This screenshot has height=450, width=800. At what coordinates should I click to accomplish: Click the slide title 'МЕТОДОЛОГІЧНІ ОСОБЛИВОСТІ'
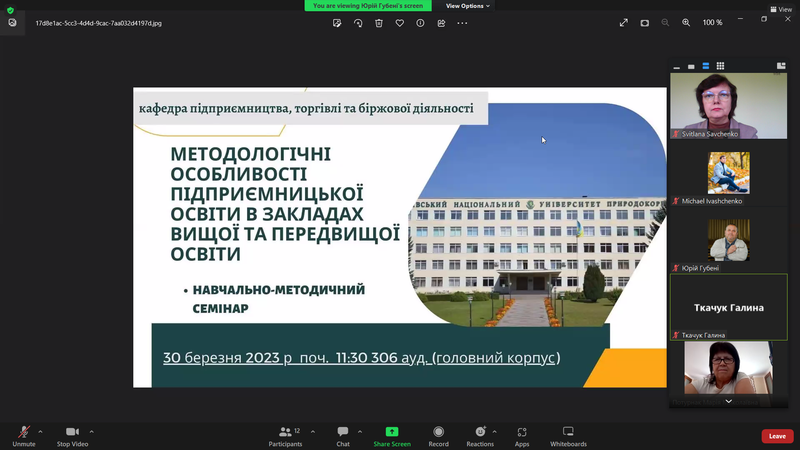[x=251, y=164]
